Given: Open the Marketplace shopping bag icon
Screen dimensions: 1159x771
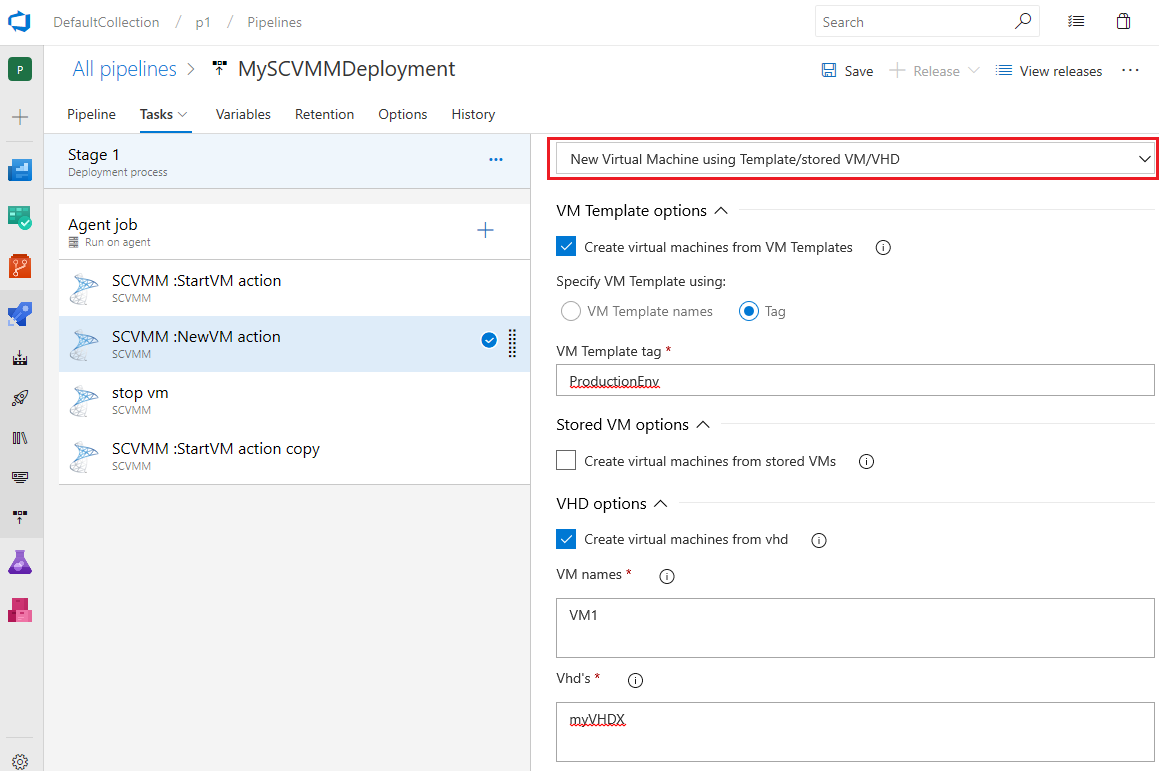Looking at the screenshot, I should [1124, 21].
